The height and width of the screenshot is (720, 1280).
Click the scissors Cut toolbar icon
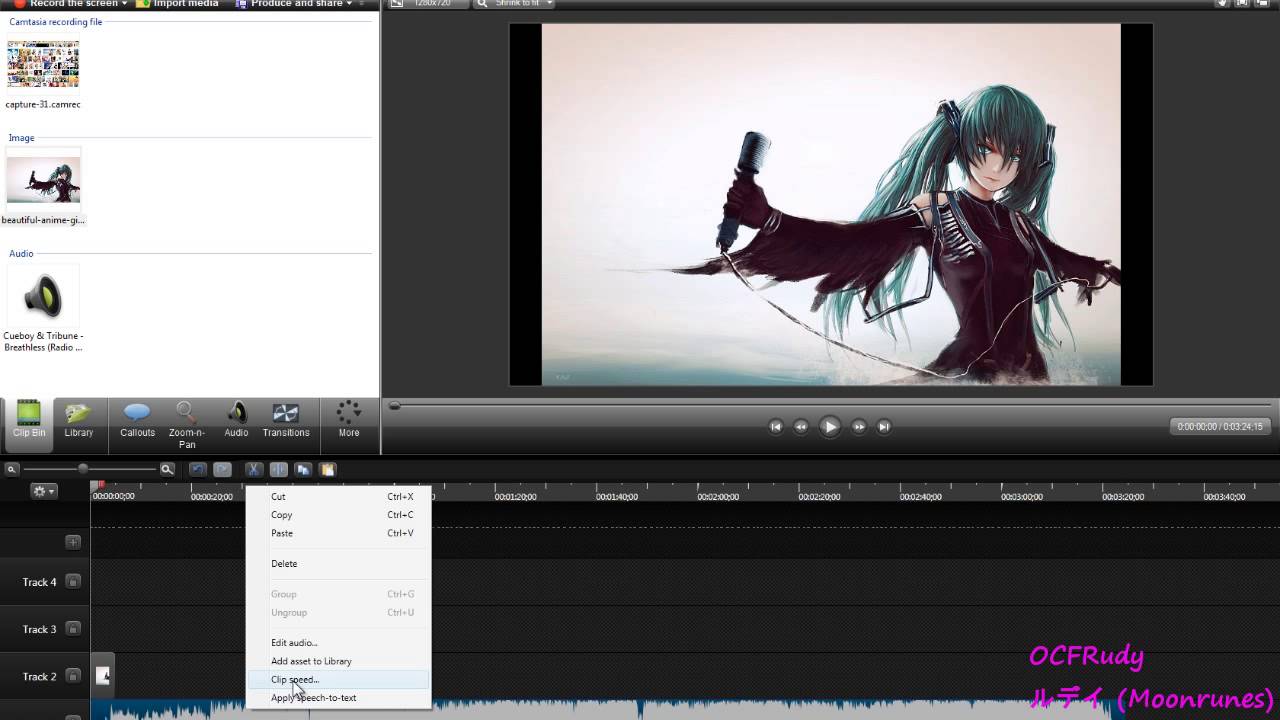(254, 469)
